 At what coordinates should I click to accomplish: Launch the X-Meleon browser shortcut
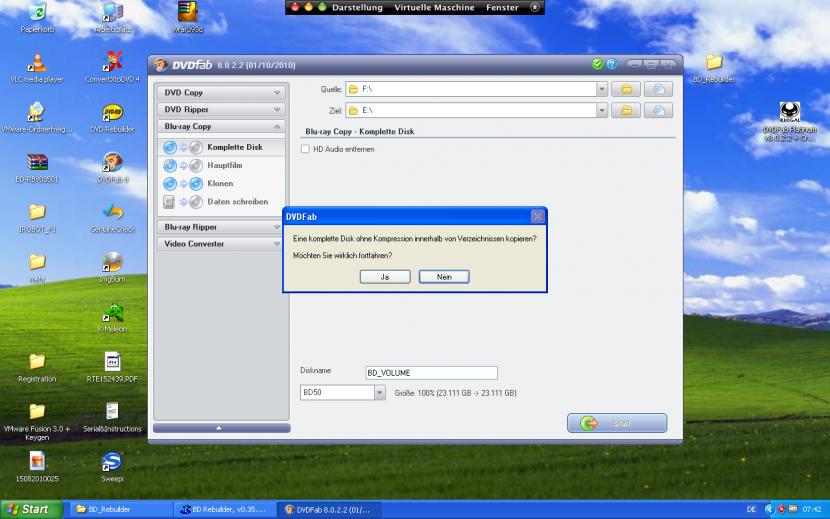tap(112, 317)
